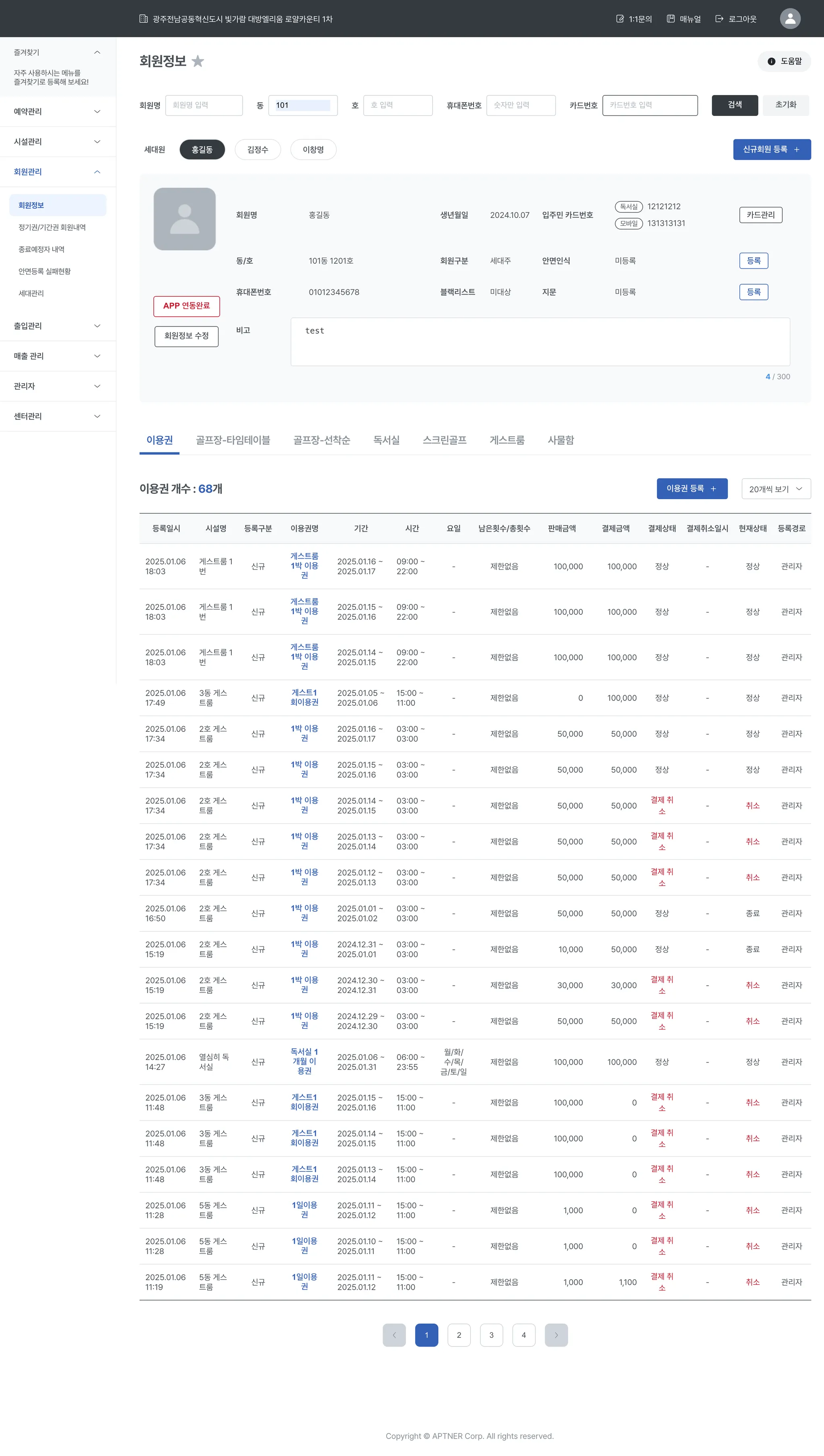Image resolution: width=824 pixels, height=1456 pixels.
Task: Click the favorite star next to 회원정보
Action: (198, 61)
